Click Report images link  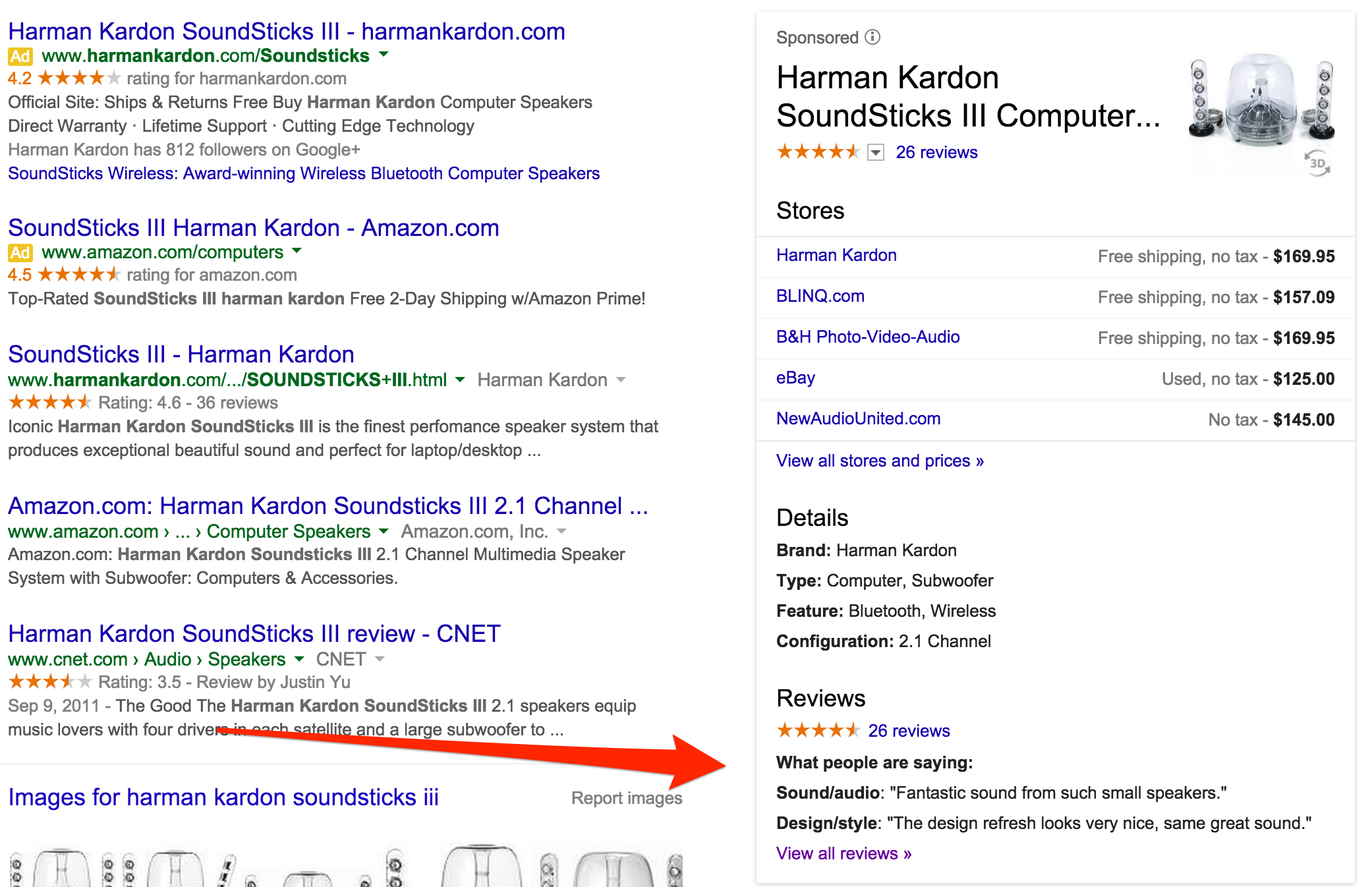pyautogui.click(x=626, y=798)
